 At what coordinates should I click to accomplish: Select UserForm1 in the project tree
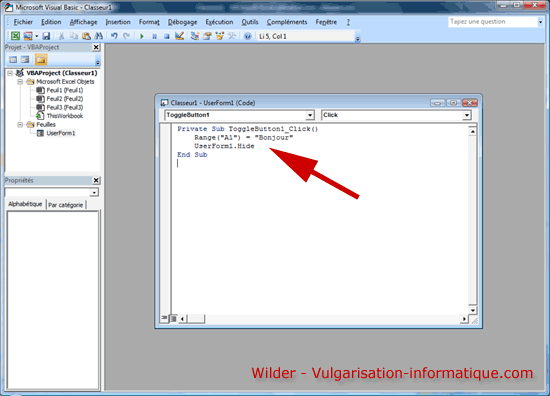click(x=61, y=133)
